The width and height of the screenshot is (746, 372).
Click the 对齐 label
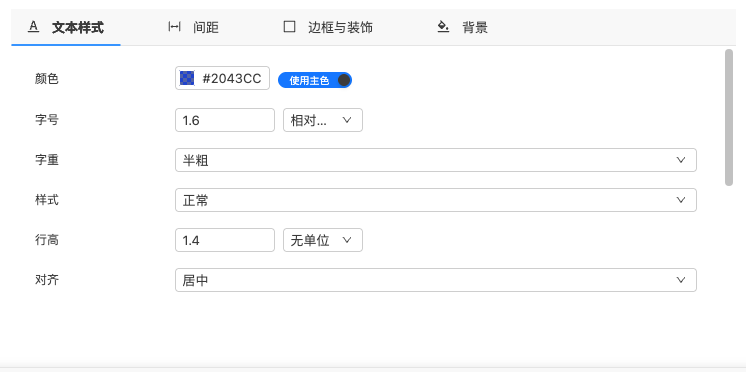point(47,280)
